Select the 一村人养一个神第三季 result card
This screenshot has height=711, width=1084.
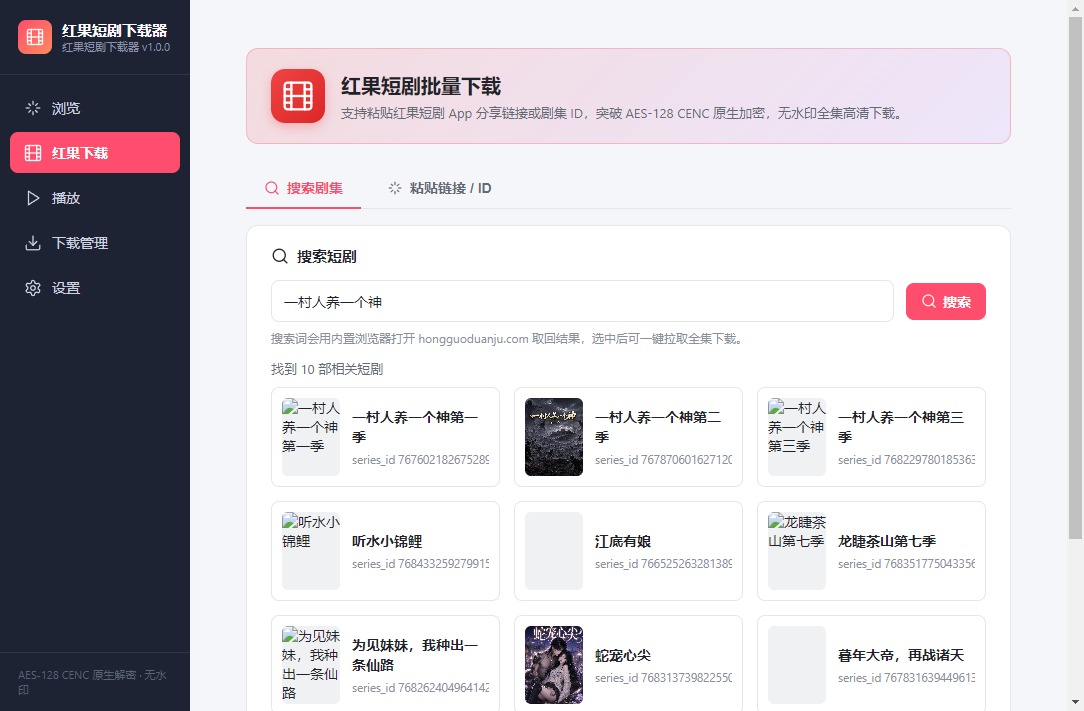tap(871, 437)
